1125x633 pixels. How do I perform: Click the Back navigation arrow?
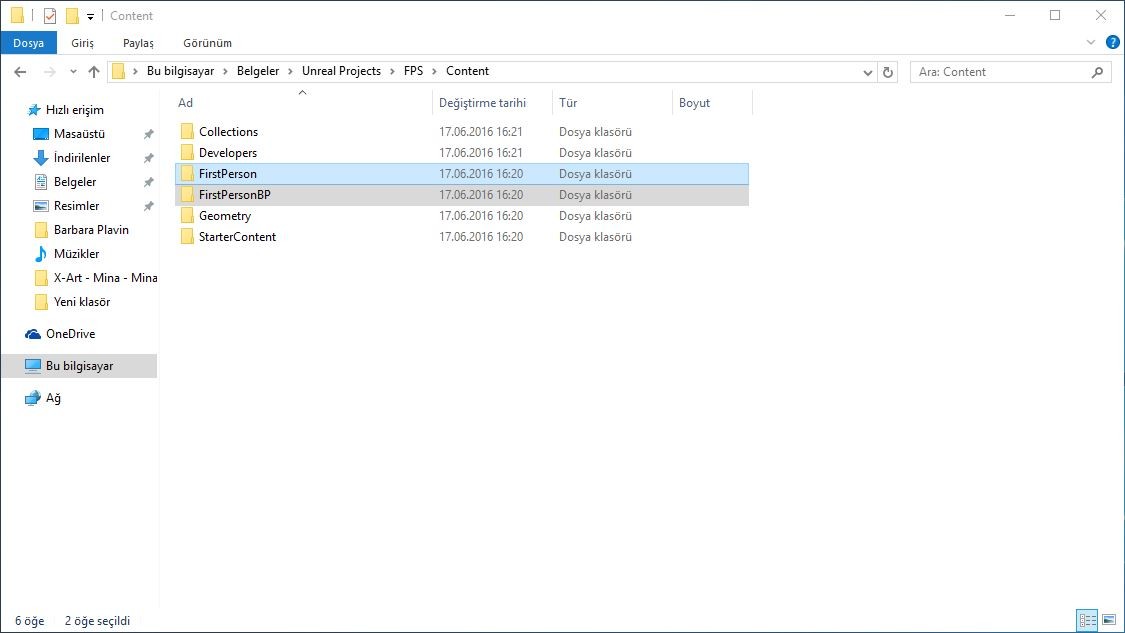(x=20, y=72)
